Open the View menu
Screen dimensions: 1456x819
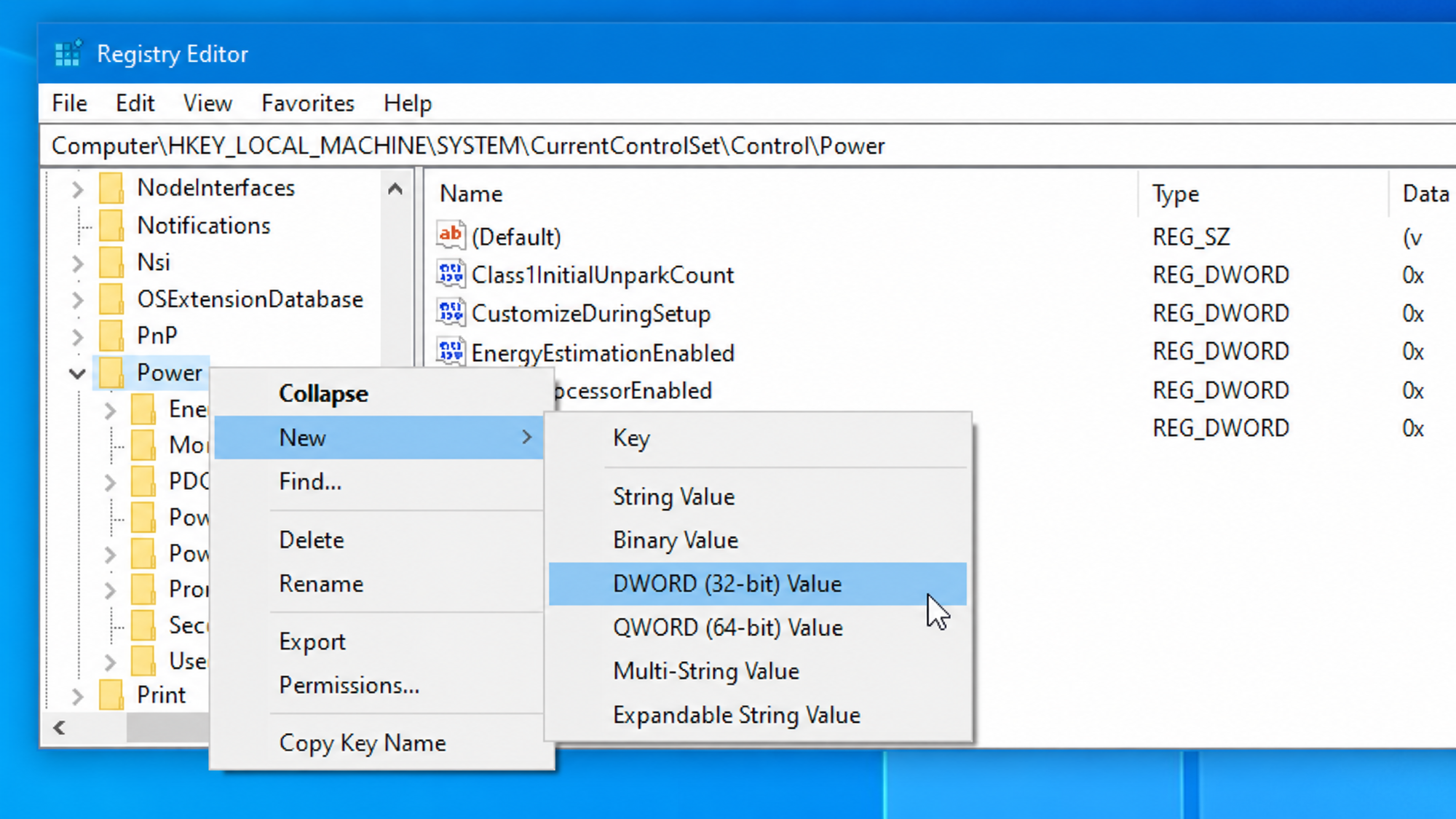point(207,103)
